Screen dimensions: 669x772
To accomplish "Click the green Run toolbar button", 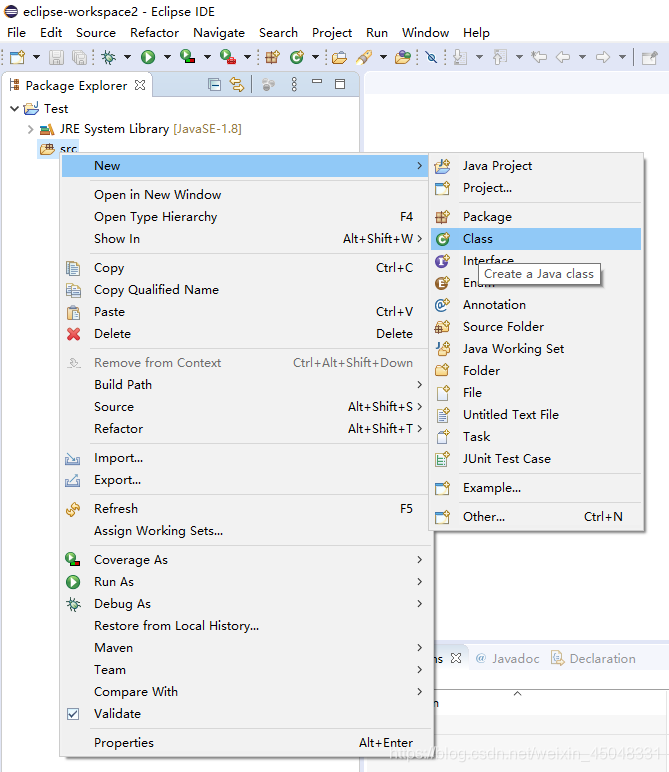I will [148, 57].
